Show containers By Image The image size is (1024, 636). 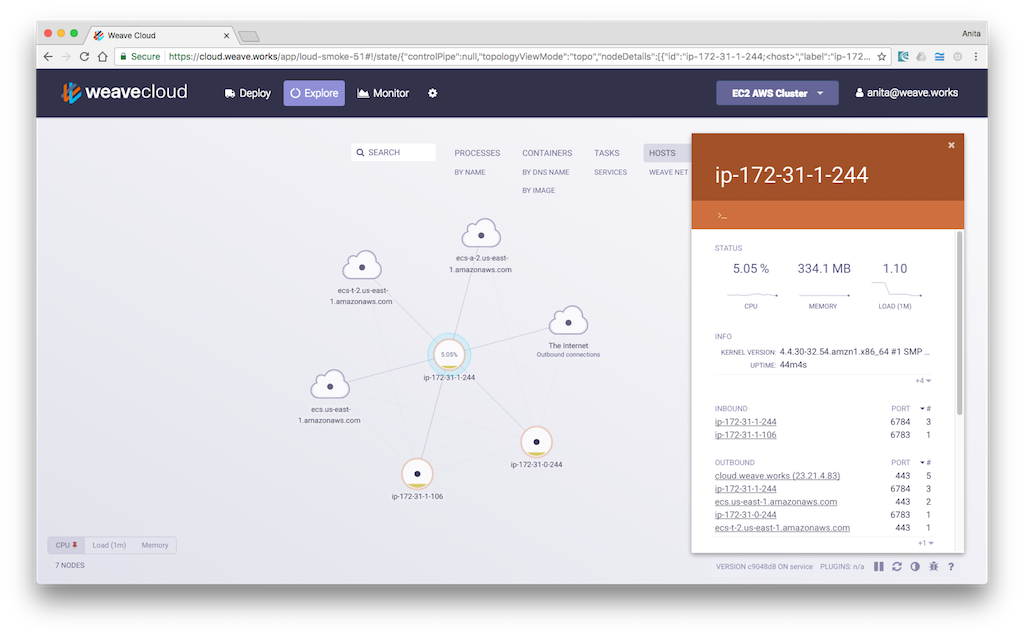(x=539, y=191)
